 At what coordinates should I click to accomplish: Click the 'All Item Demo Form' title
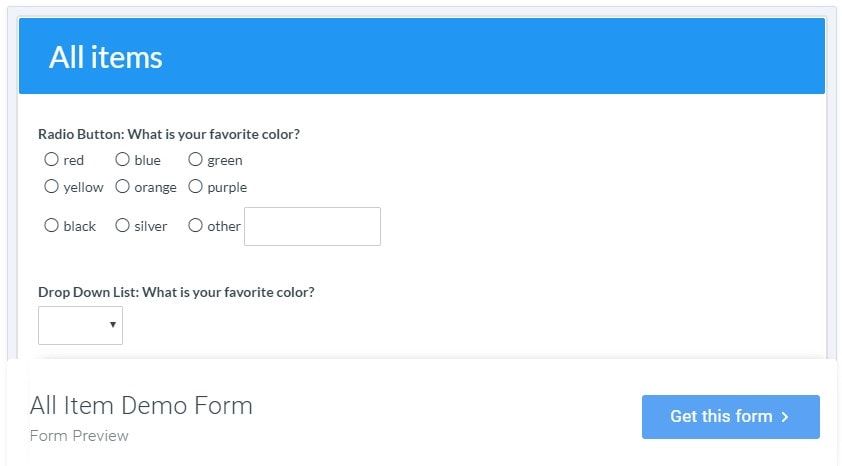point(141,405)
